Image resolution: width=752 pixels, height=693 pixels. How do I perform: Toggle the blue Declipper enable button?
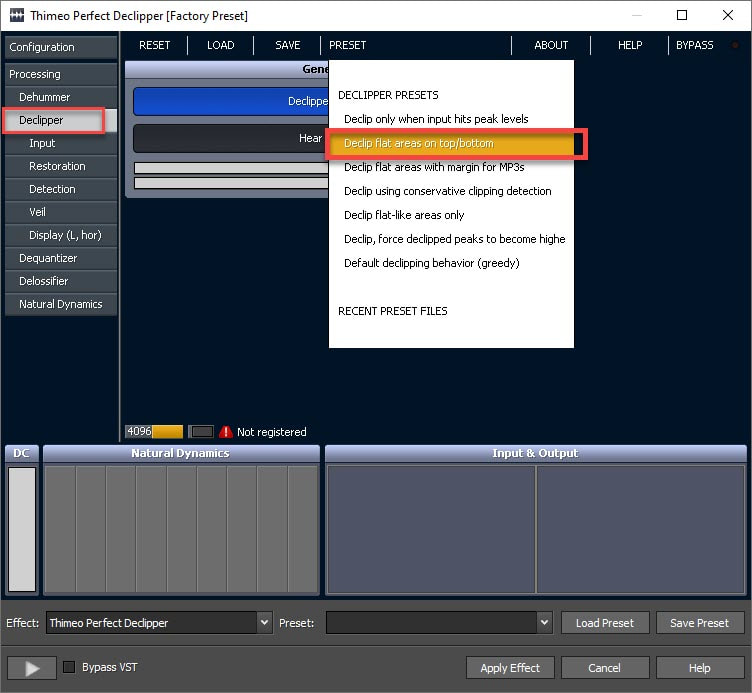pyautogui.click(x=231, y=101)
